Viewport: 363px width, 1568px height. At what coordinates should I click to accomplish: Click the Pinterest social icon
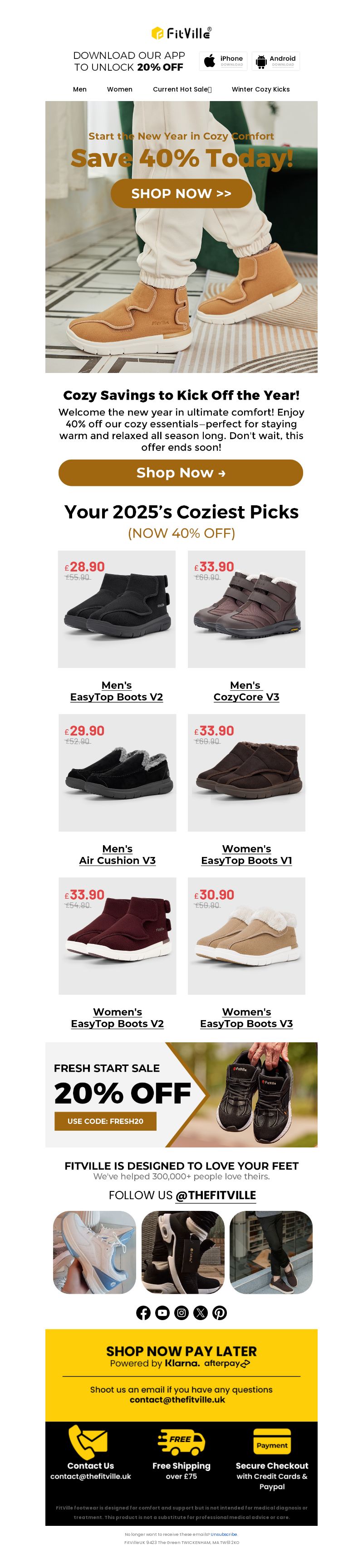coord(220,1312)
